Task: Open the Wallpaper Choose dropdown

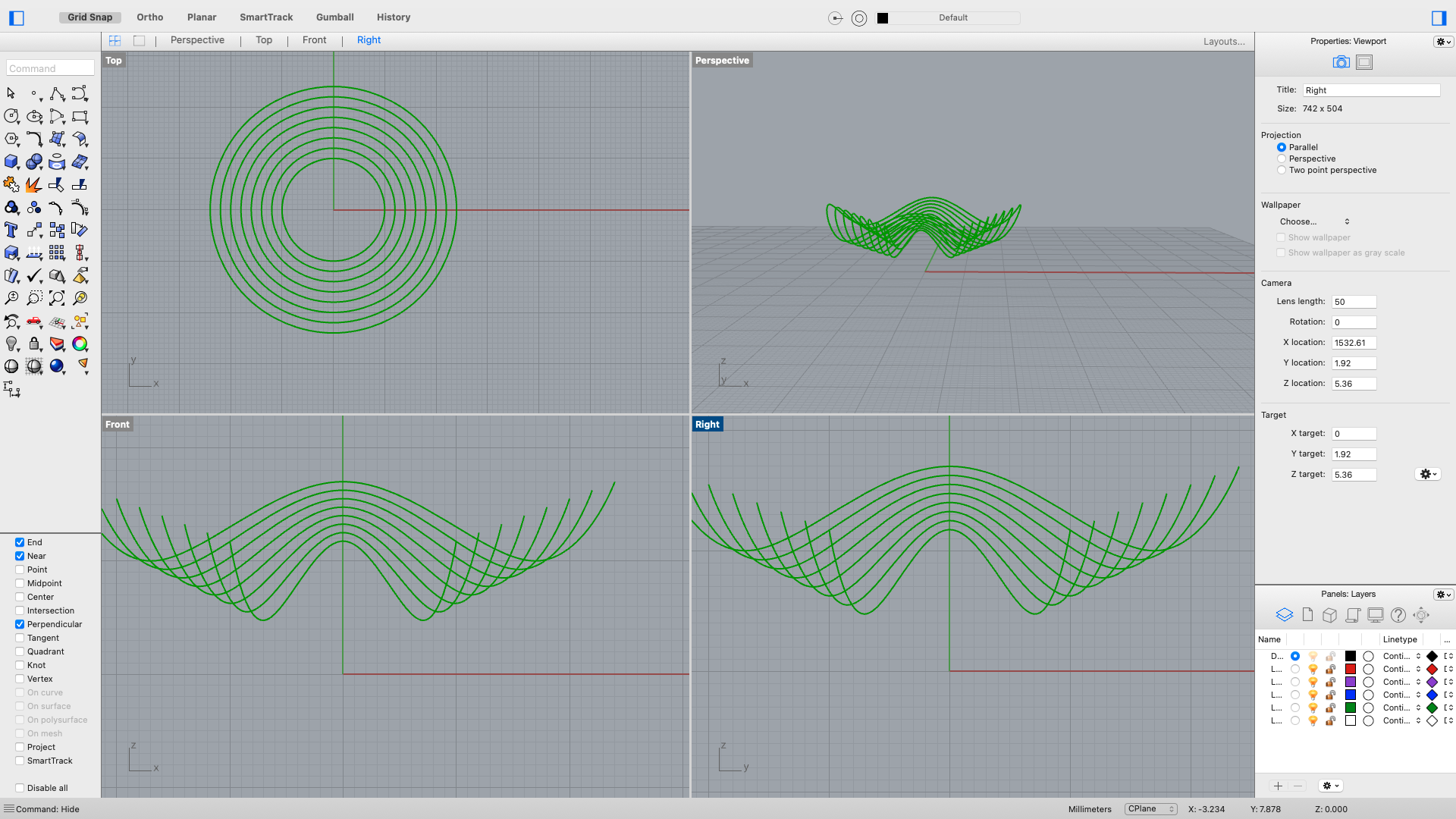Action: coord(1314,221)
